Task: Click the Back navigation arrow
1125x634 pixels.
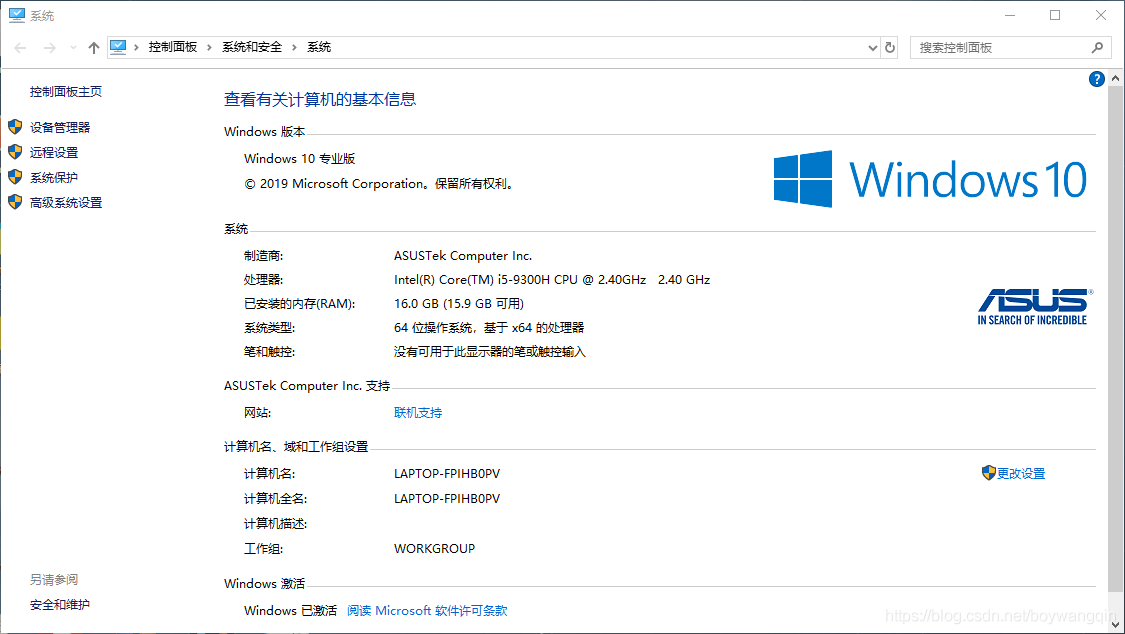Action: [20, 48]
